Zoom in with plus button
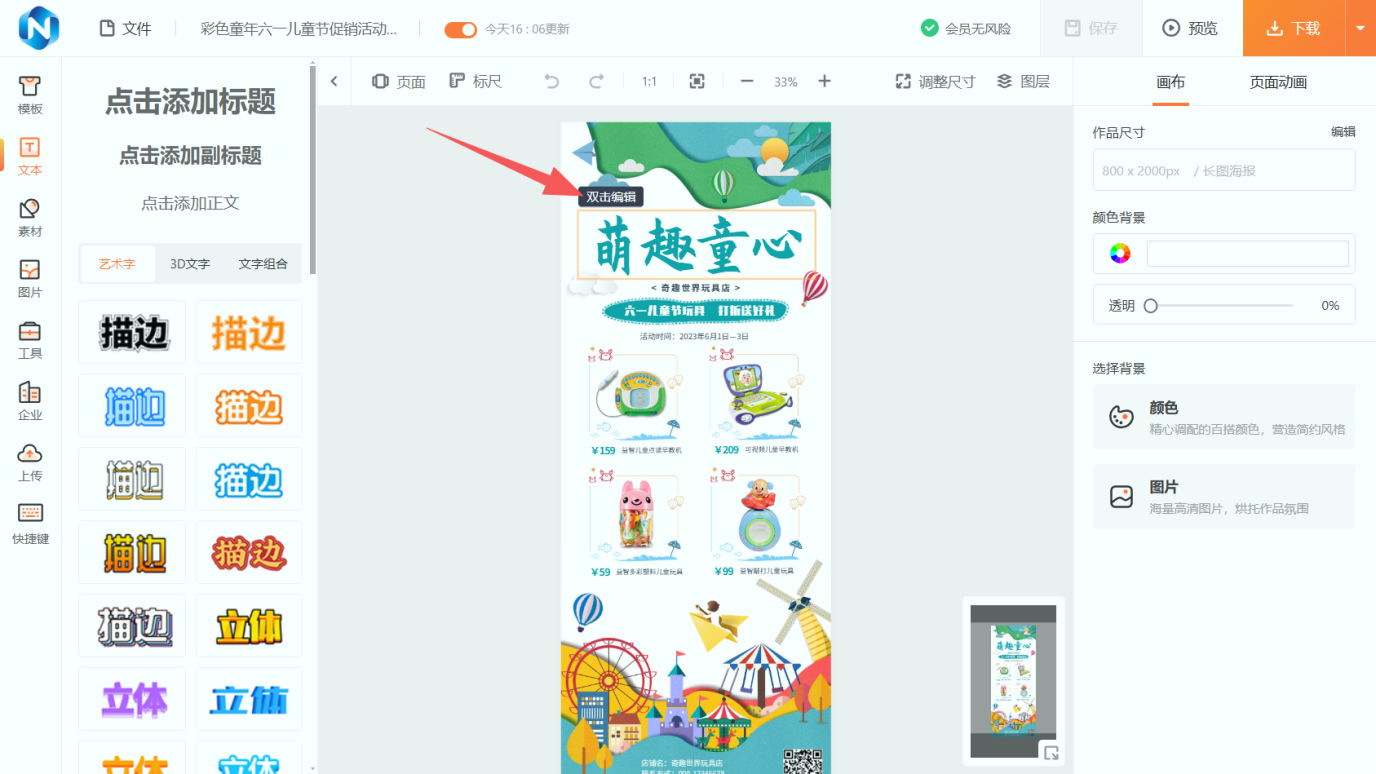This screenshot has width=1376, height=774. [x=824, y=81]
